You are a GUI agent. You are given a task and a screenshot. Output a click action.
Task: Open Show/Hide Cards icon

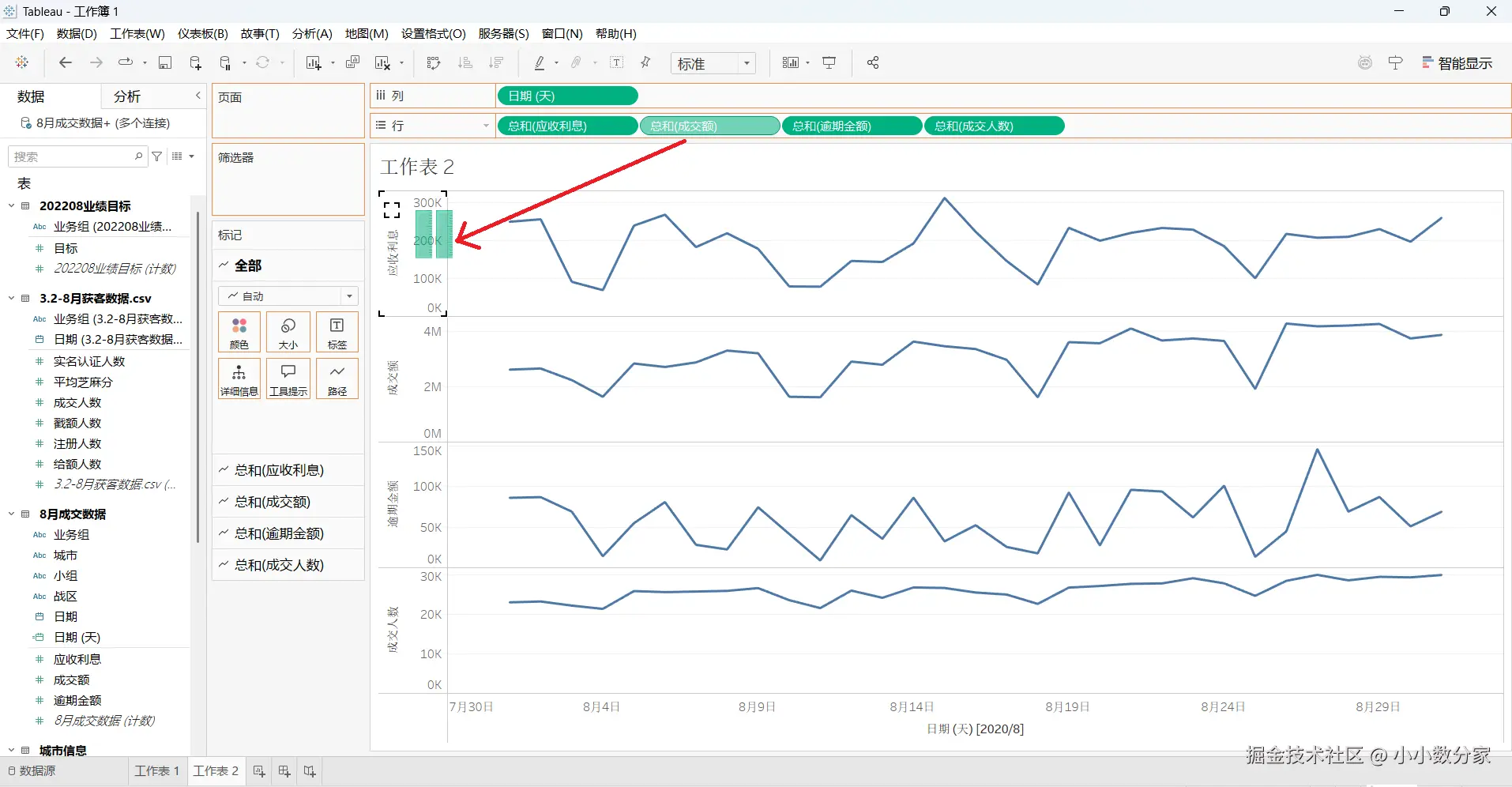[x=791, y=62]
